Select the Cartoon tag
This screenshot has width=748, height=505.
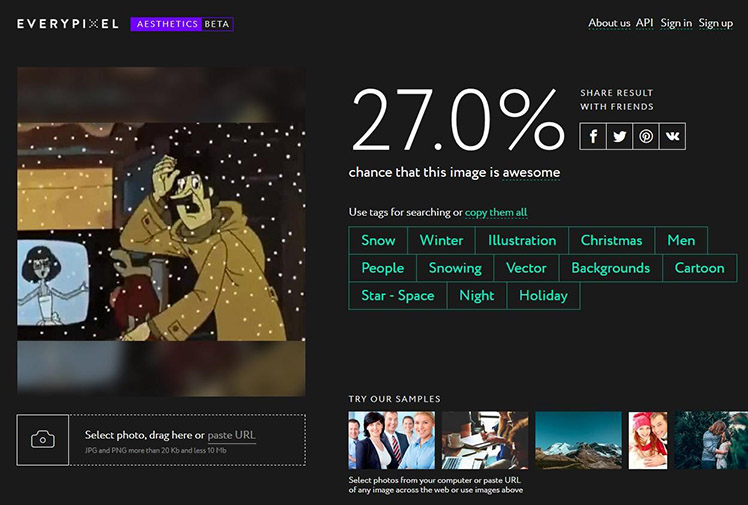tap(699, 268)
